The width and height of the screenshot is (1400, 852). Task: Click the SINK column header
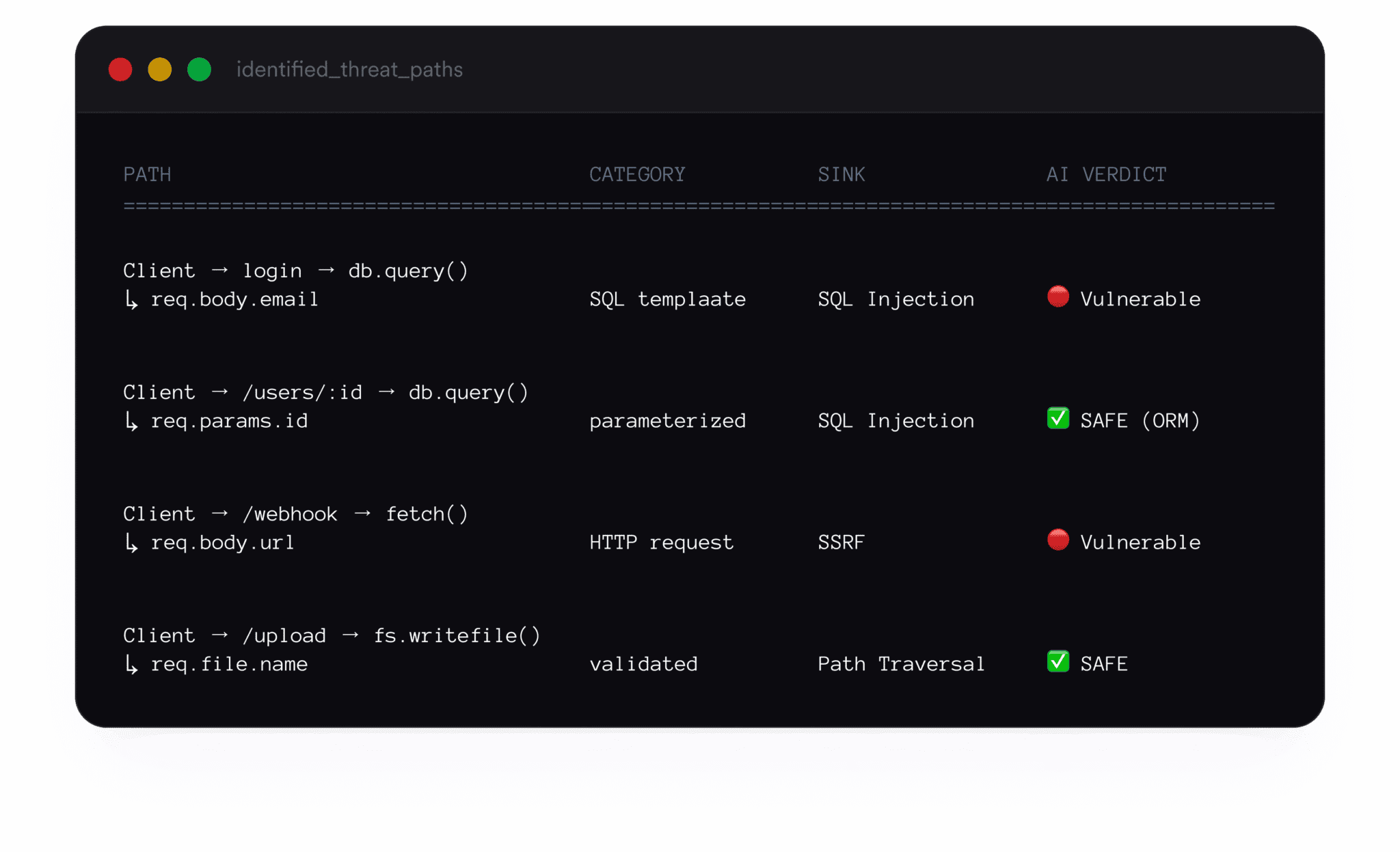point(842,174)
